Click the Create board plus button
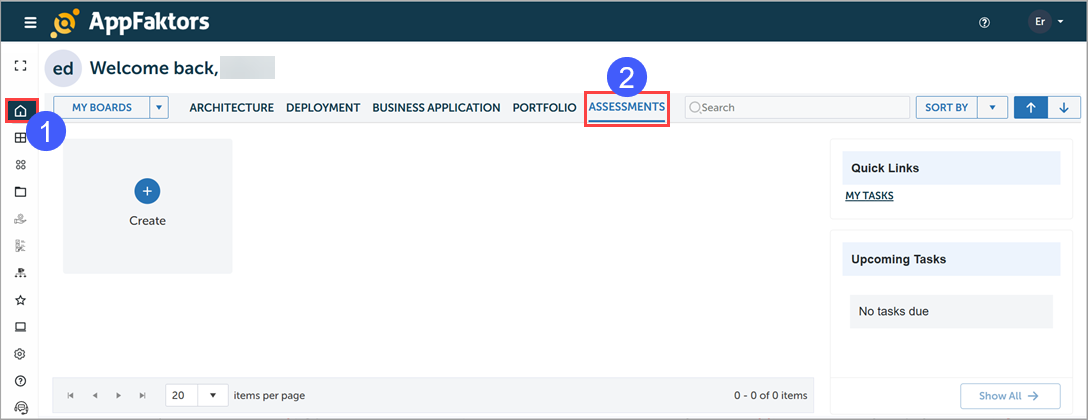Image resolution: width=1088 pixels, height=420 pixels. tap(147, 191)
